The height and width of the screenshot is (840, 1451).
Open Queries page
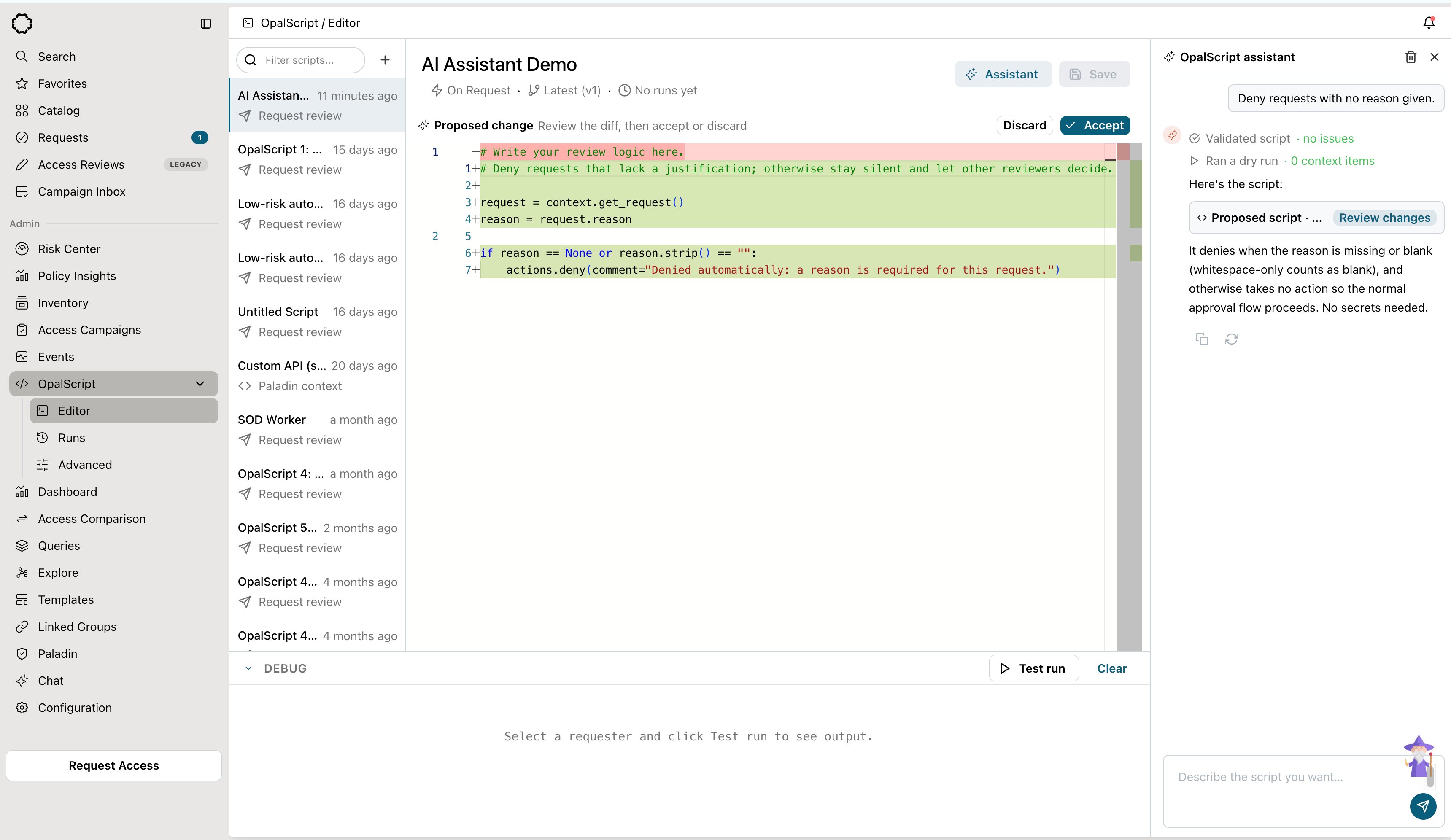(x=113, y=546)
